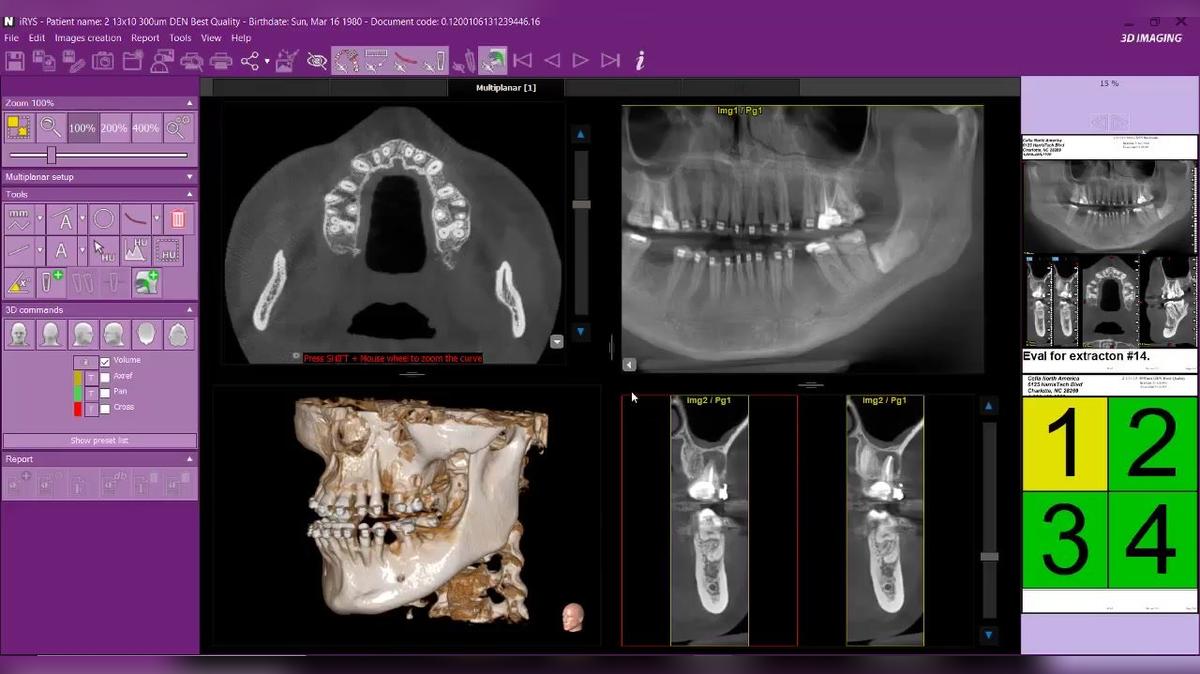Image resolution: width=1200 pixels, height=674 pixels.
Task: Click Show preset list button
Action: pos(100,440)
